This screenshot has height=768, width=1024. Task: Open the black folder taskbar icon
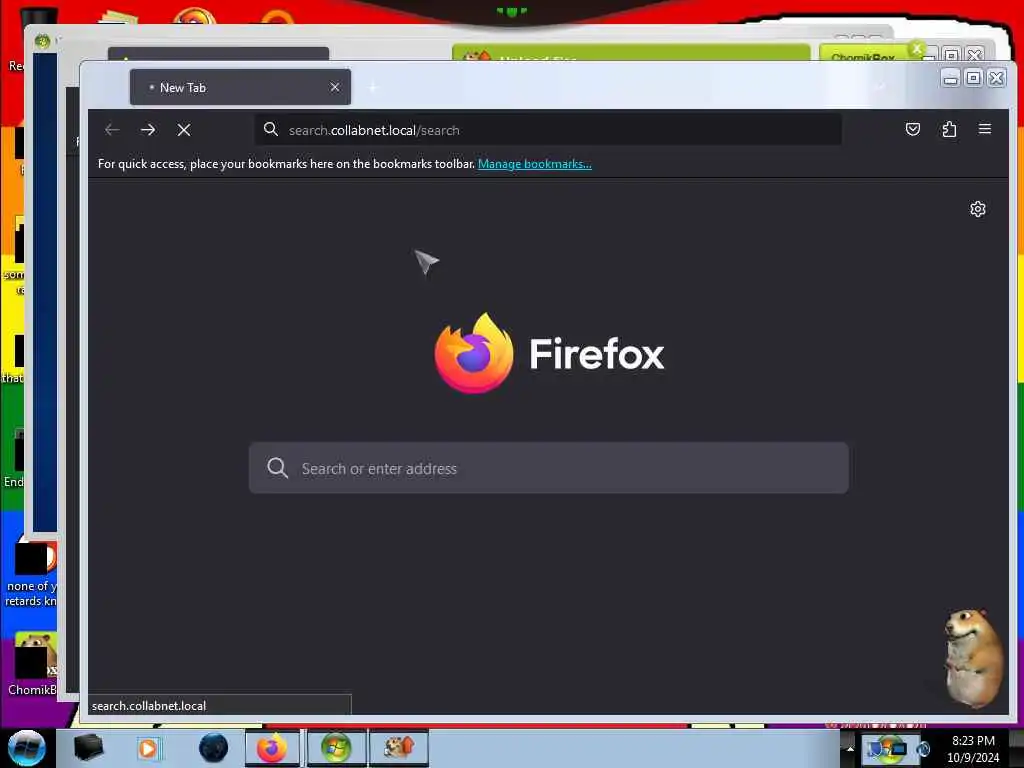click(88, 748)
